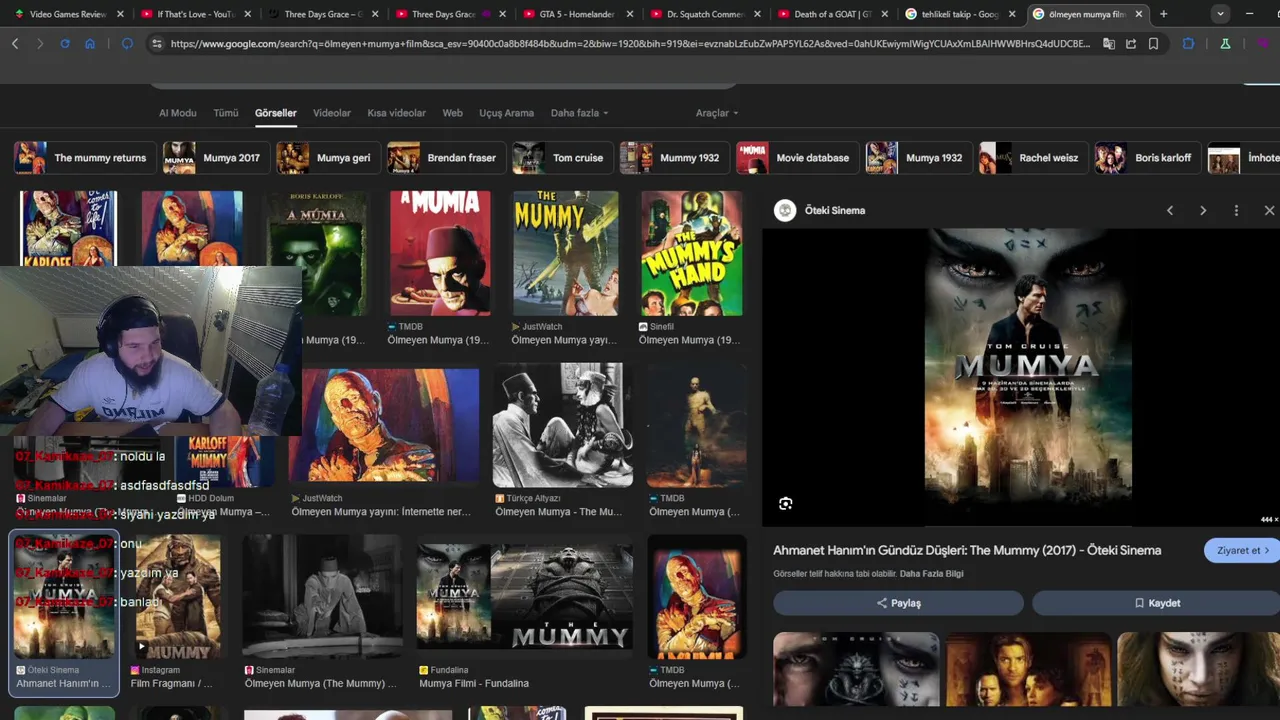This screenshot has width=1280, height=720.
Task: Expand the tab search dropdown arrow
Action: pos(1221,14)
